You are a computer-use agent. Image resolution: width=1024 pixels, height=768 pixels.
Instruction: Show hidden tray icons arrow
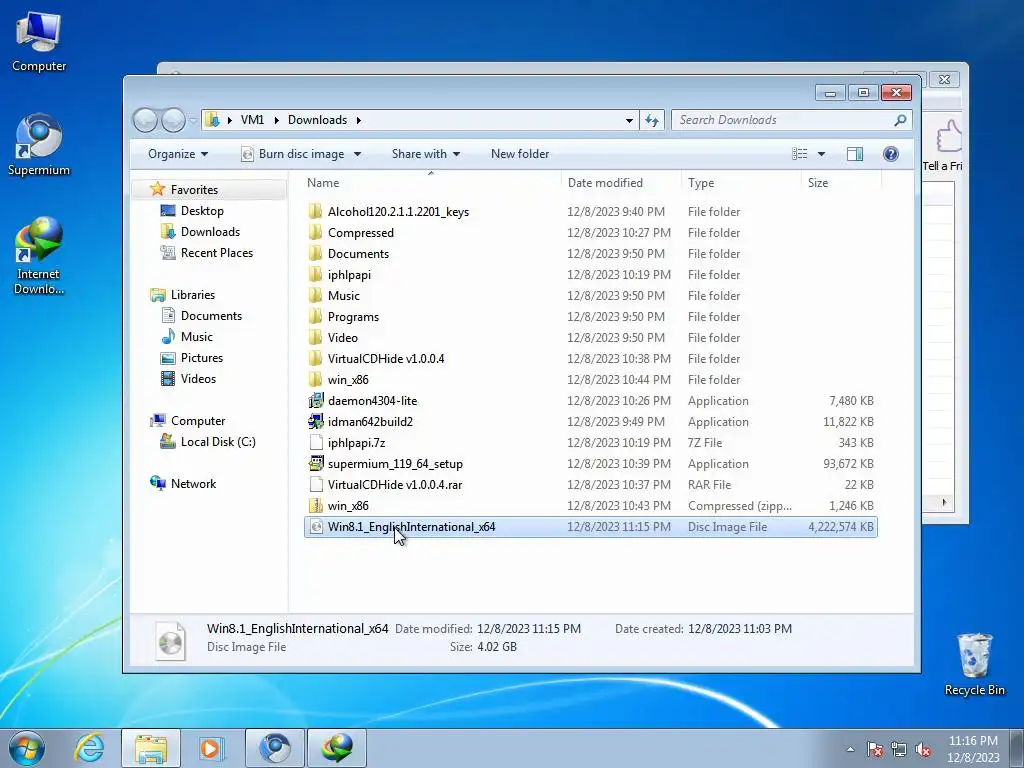pyautogui.click(x=850, y=749)
